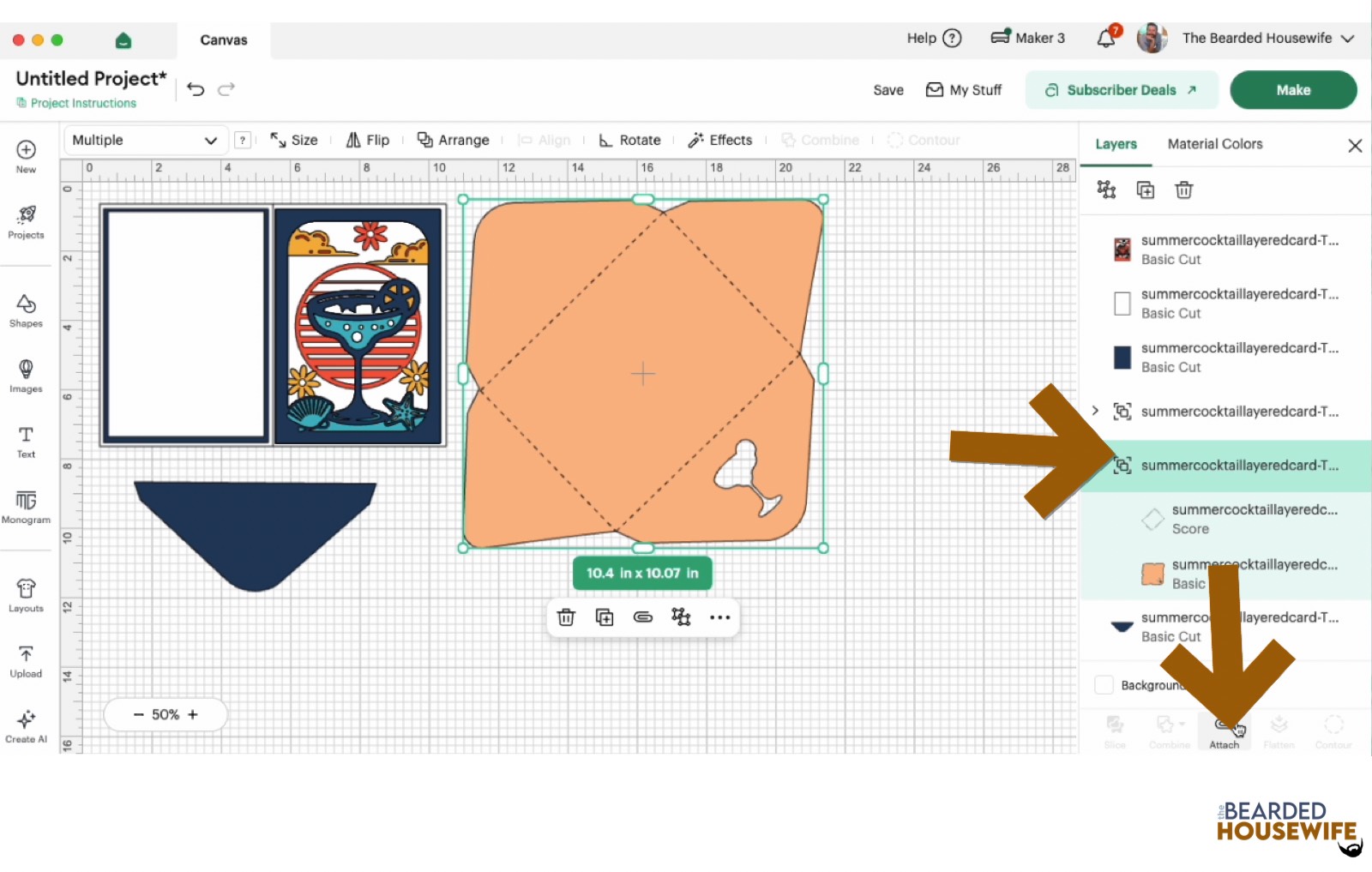The height and width of the screenshot is (872, 1372).
Task: Go to the Home screen icon
Action: (x=123, y=40)
